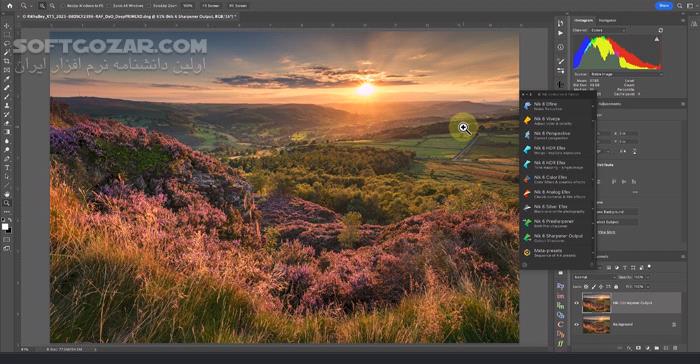The height and width of the screenshot is (364, 700).
Task: Open the histogram Channel dropdown
Action: tap(608, 30)
